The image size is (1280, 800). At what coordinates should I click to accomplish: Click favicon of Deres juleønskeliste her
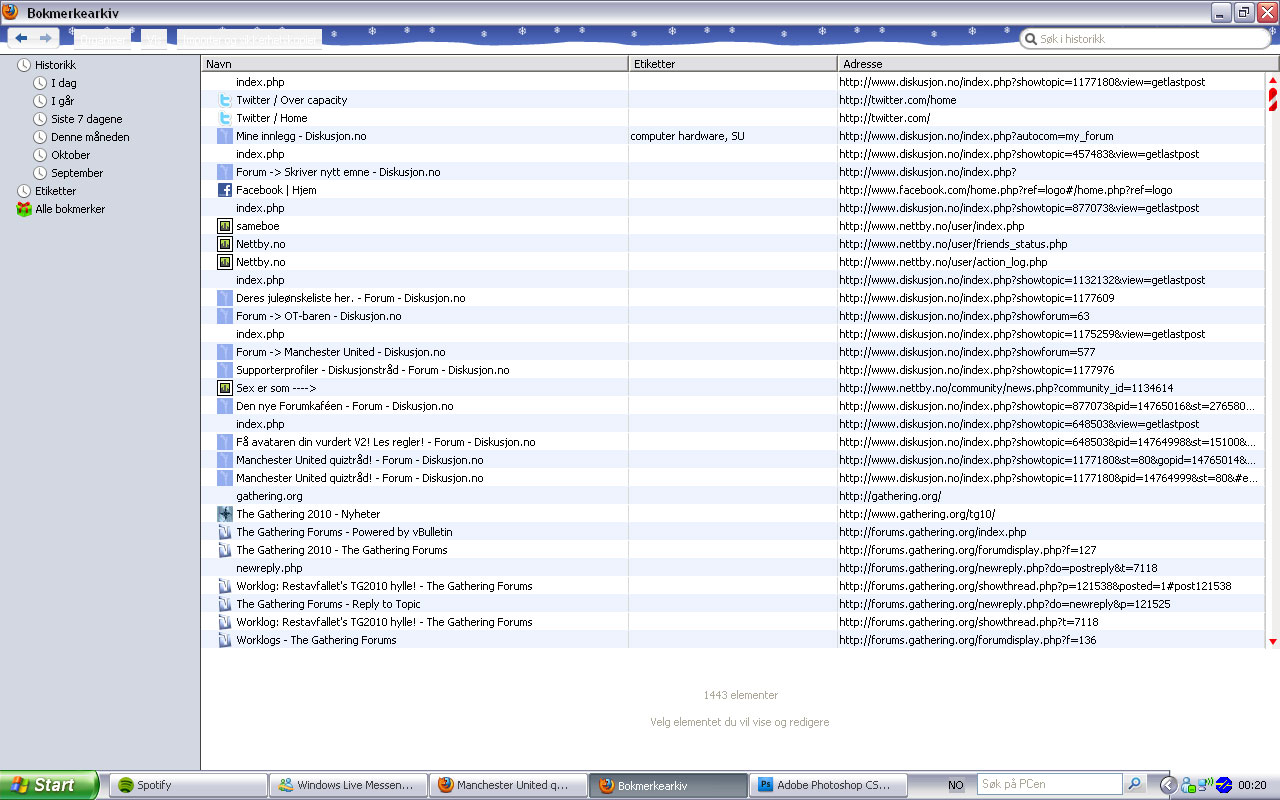pos(225,298)
